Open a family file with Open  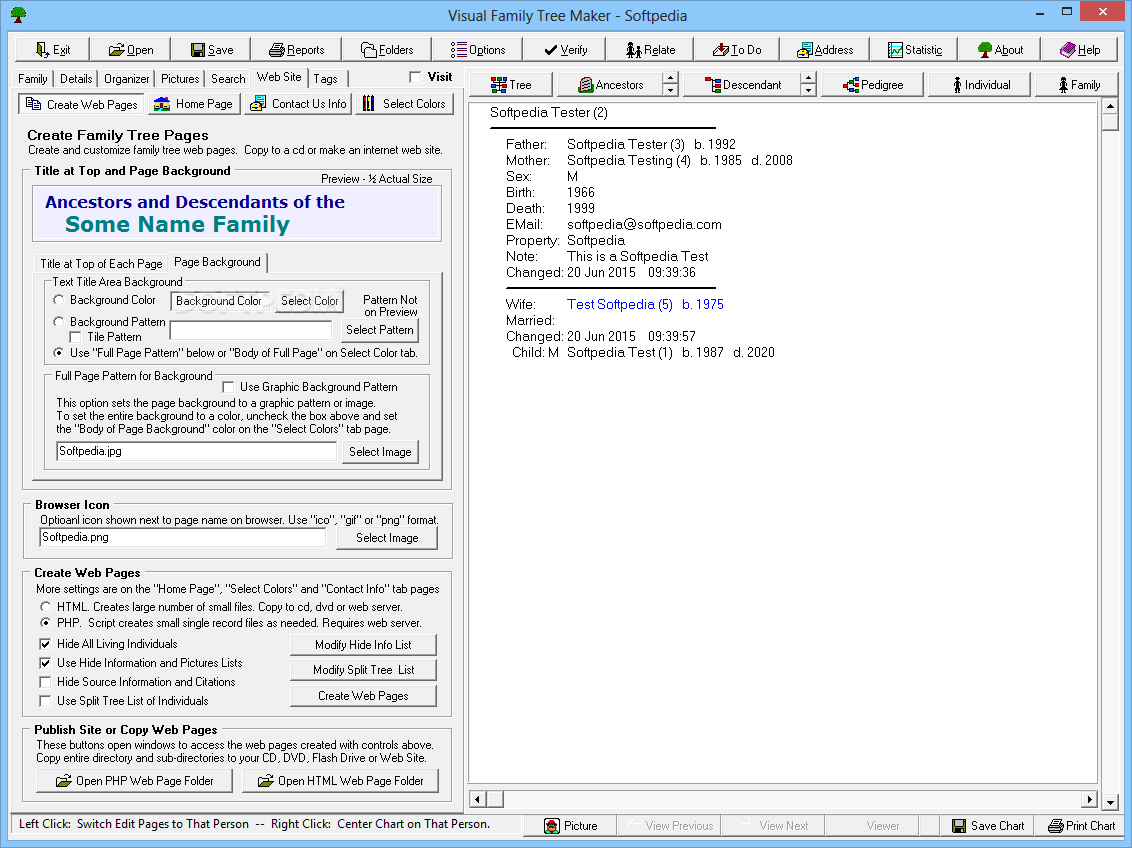131,50
